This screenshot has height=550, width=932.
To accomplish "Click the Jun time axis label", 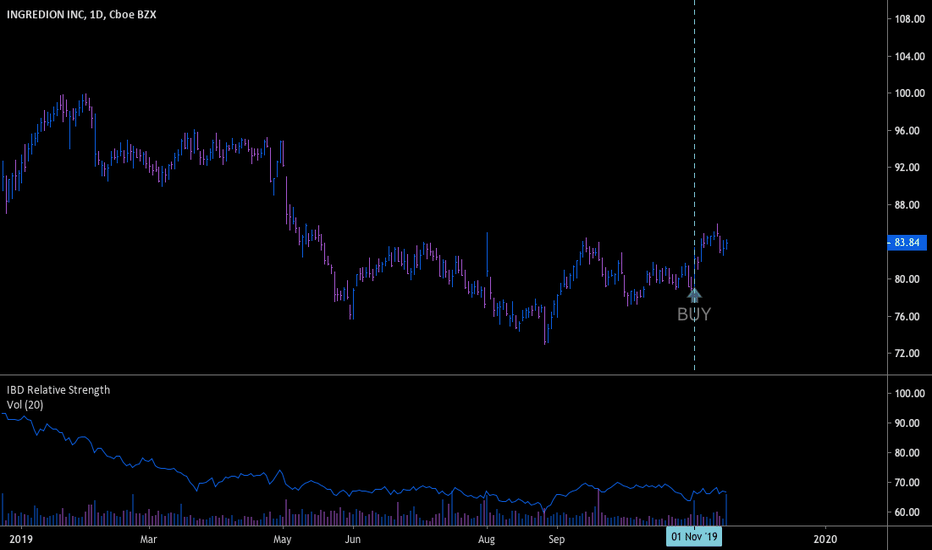I will point(353,539).
